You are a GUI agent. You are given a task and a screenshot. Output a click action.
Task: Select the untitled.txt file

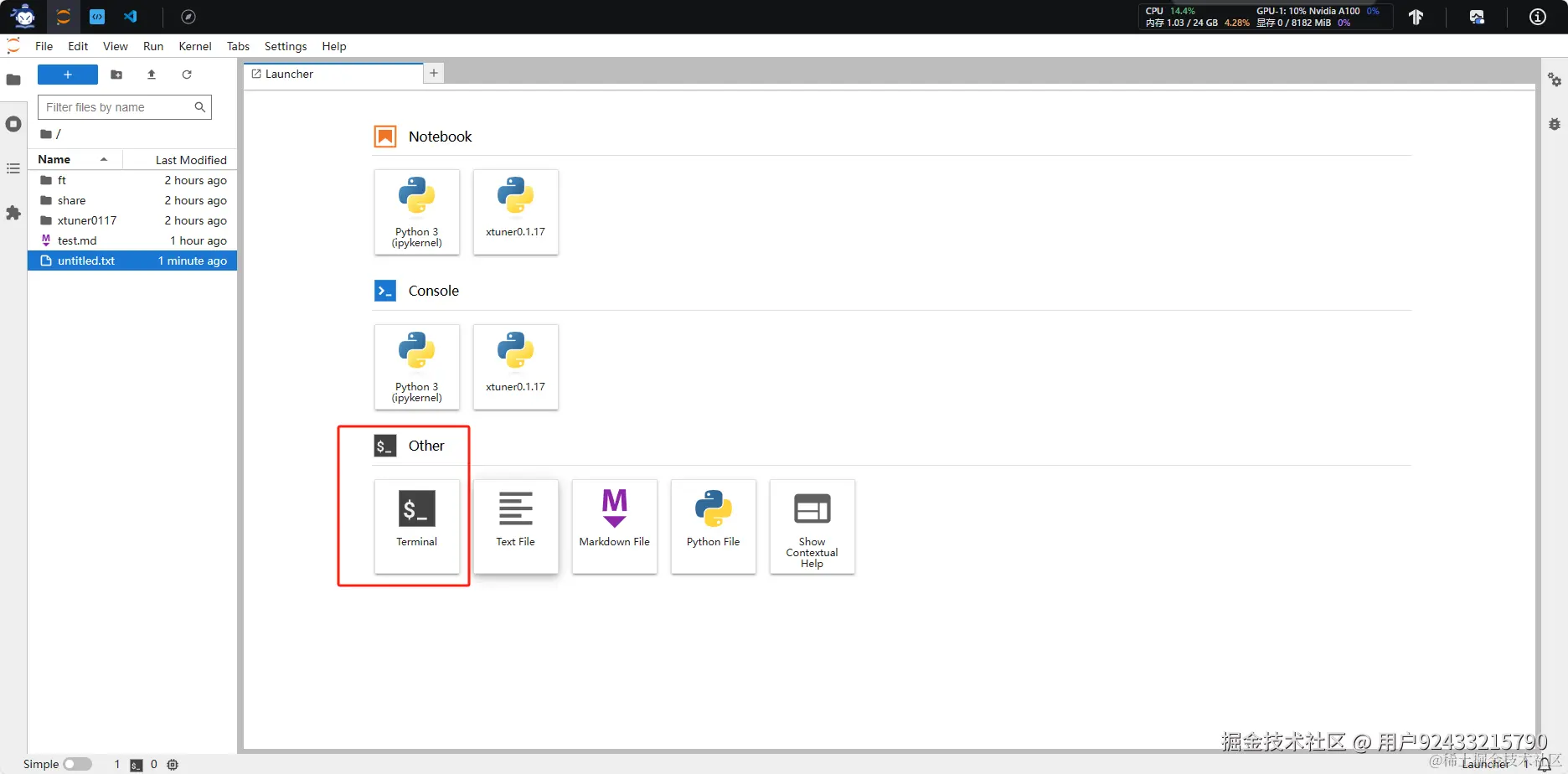coord(132,261)
